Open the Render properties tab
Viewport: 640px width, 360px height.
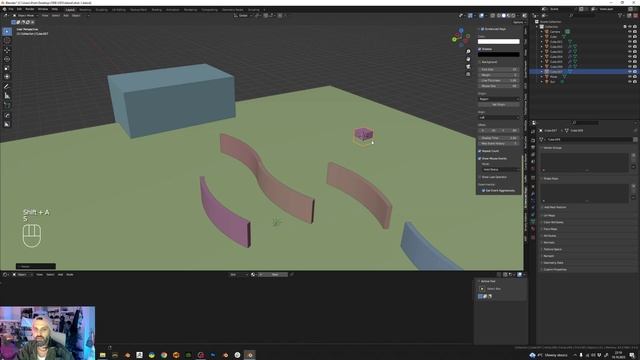point(533,140)
